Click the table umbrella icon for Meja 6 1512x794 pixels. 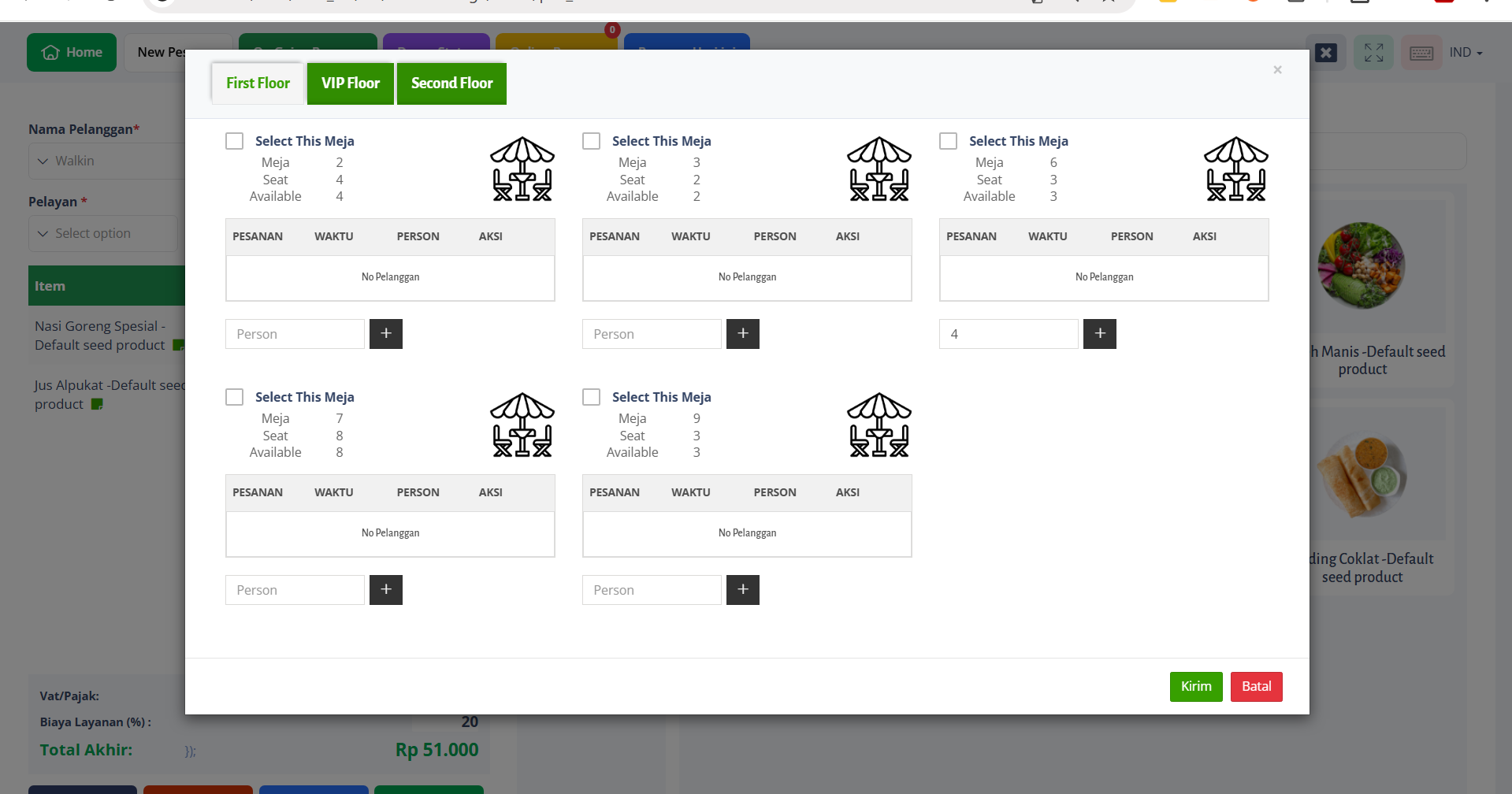pyautogui.click(x=1235, y=169)
